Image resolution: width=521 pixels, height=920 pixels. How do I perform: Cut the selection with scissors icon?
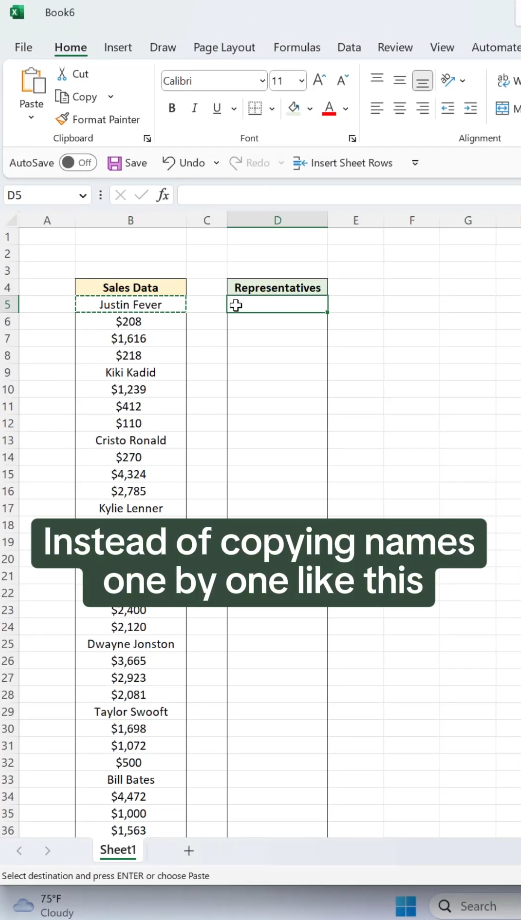coord(62,74)
